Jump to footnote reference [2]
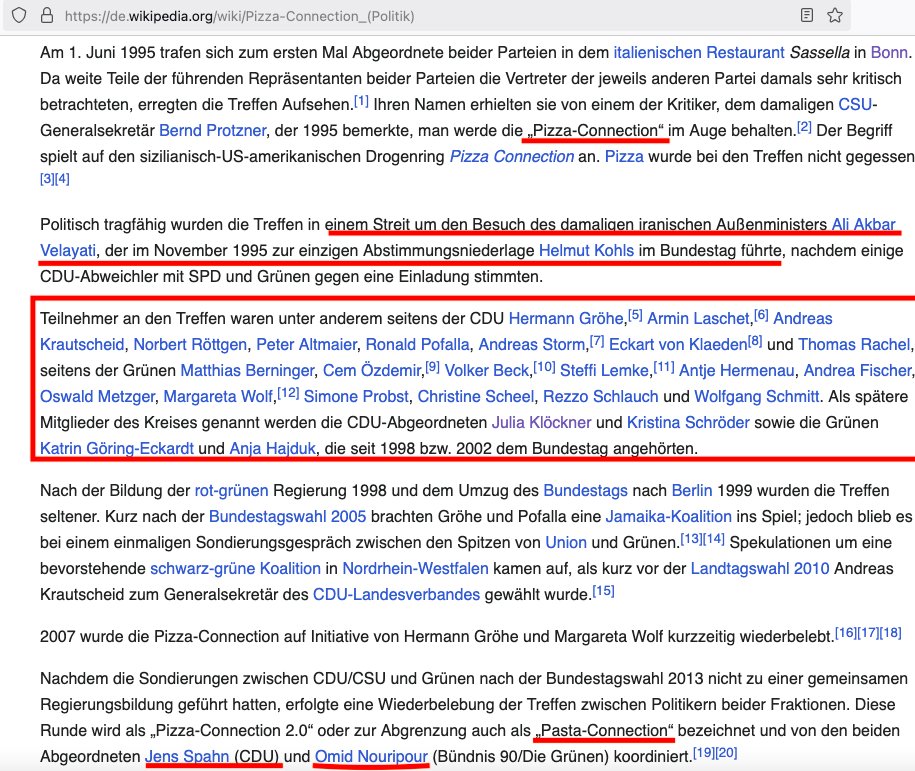This screenshot has height=771, width=915. coord(804,127)
